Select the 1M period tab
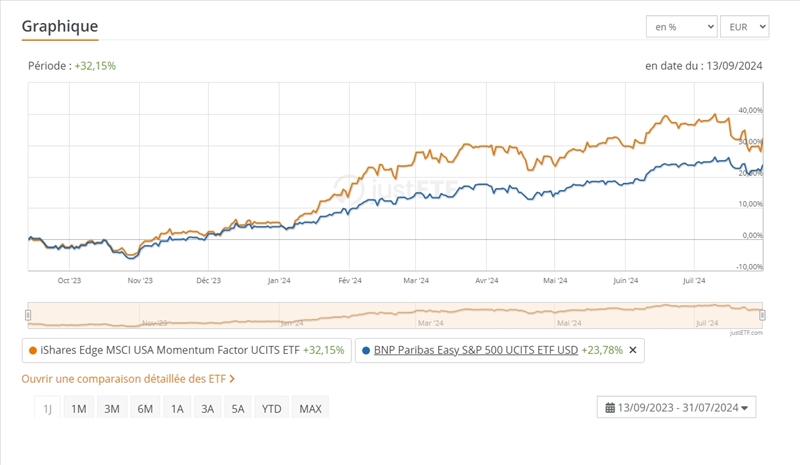 (x=79, y=409)
